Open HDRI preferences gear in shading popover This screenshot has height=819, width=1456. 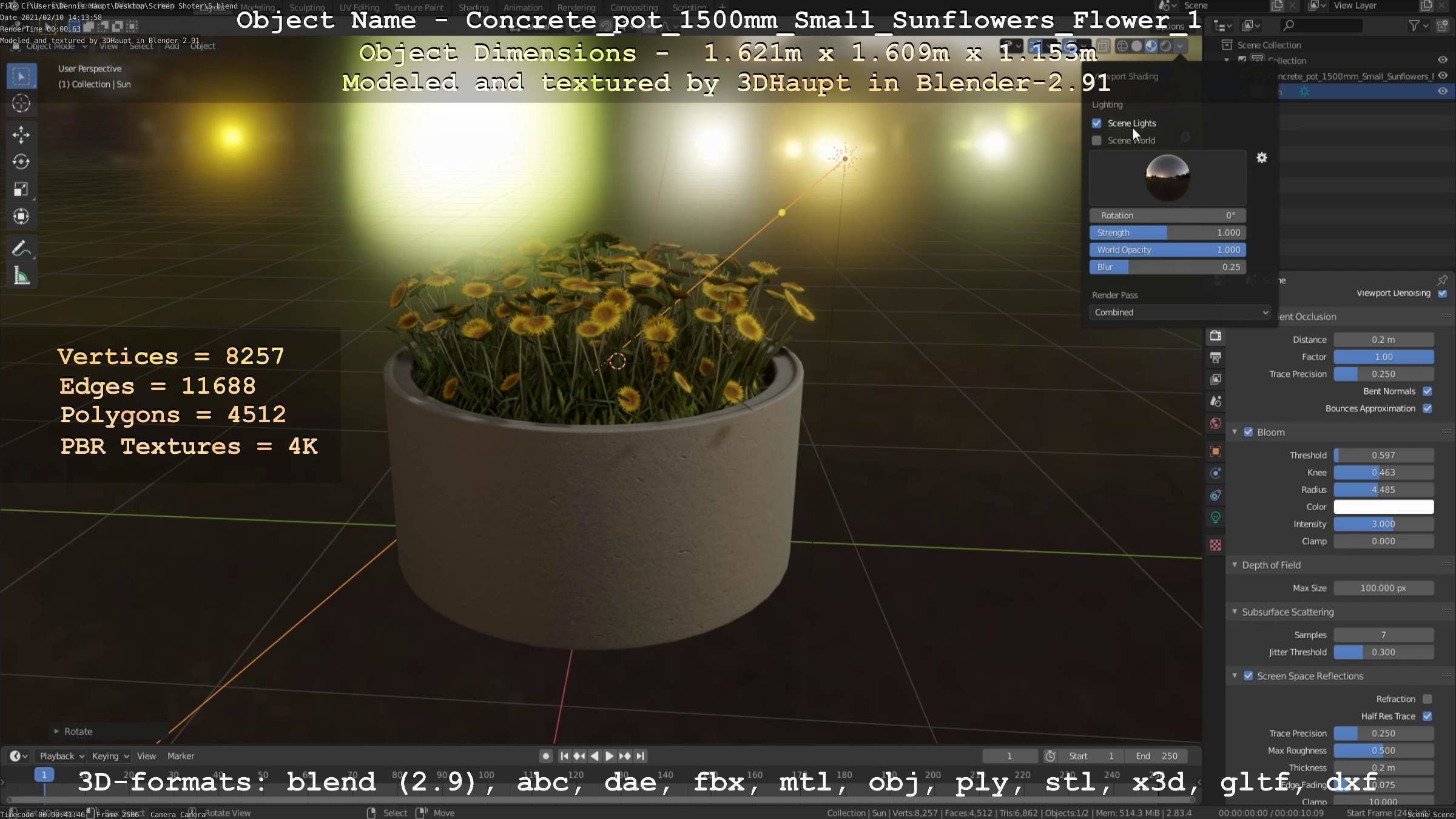pyautogui.click(x=1262, y=158)
